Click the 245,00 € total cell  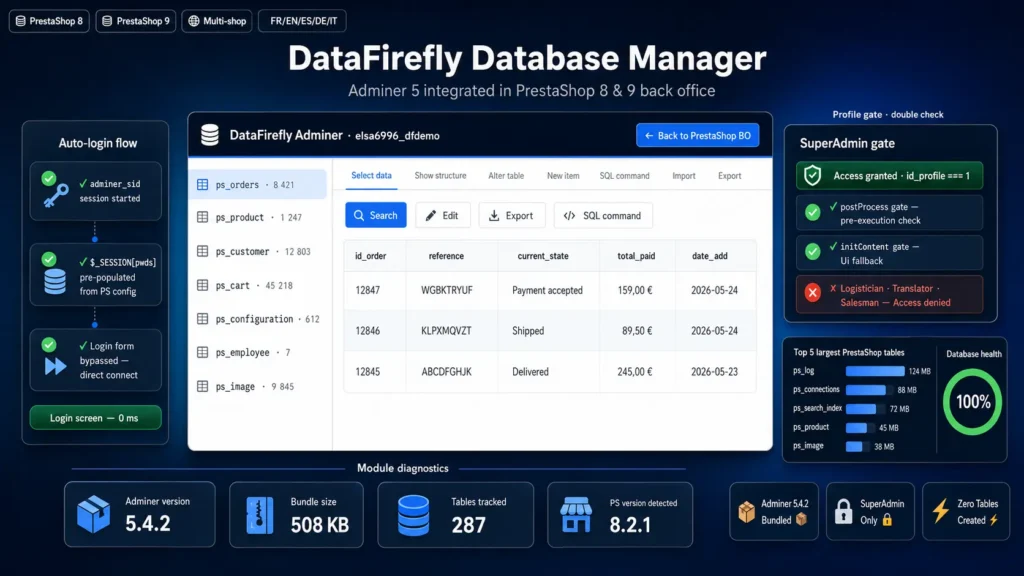pos(635,372)
